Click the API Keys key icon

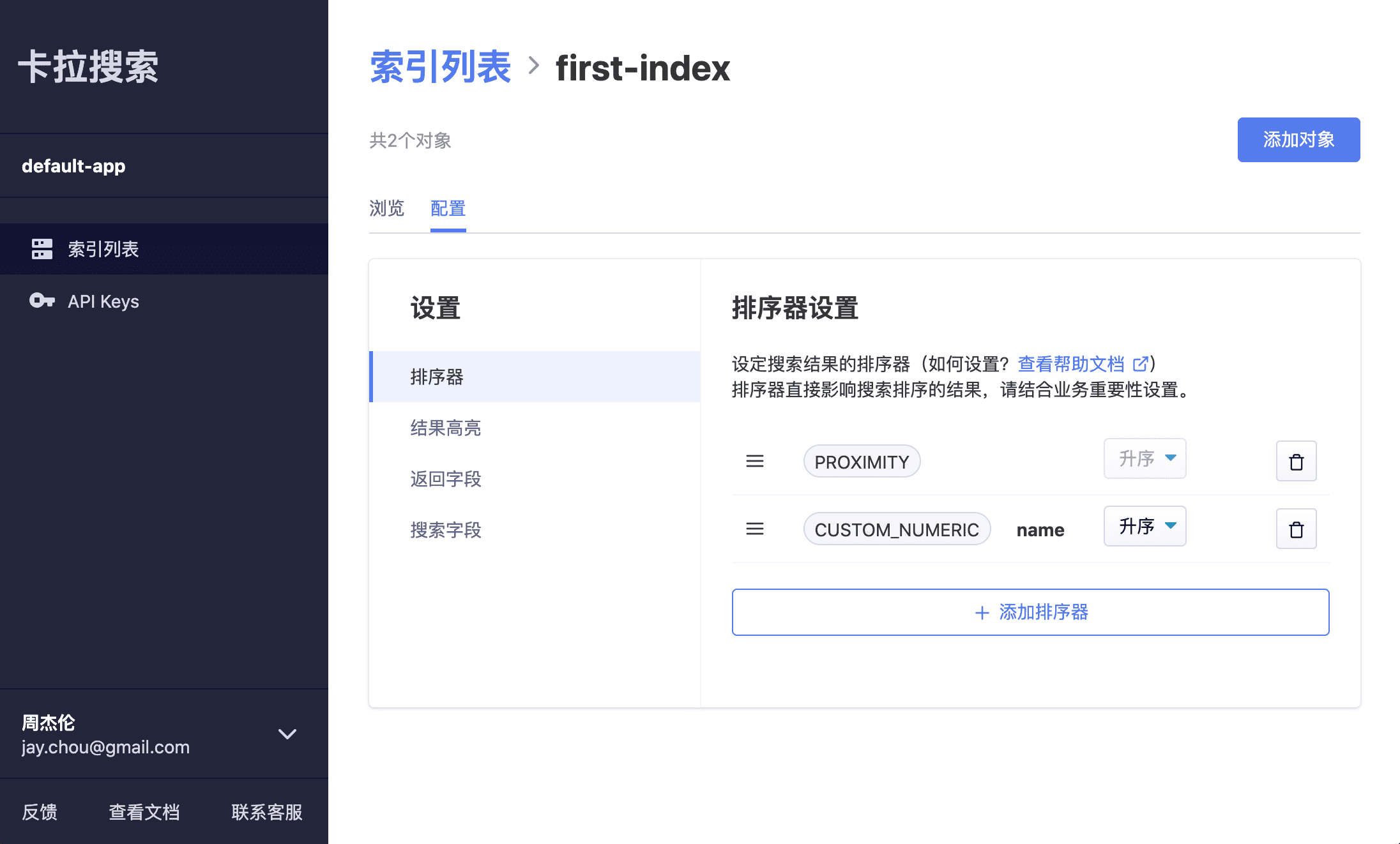(42, 301)
